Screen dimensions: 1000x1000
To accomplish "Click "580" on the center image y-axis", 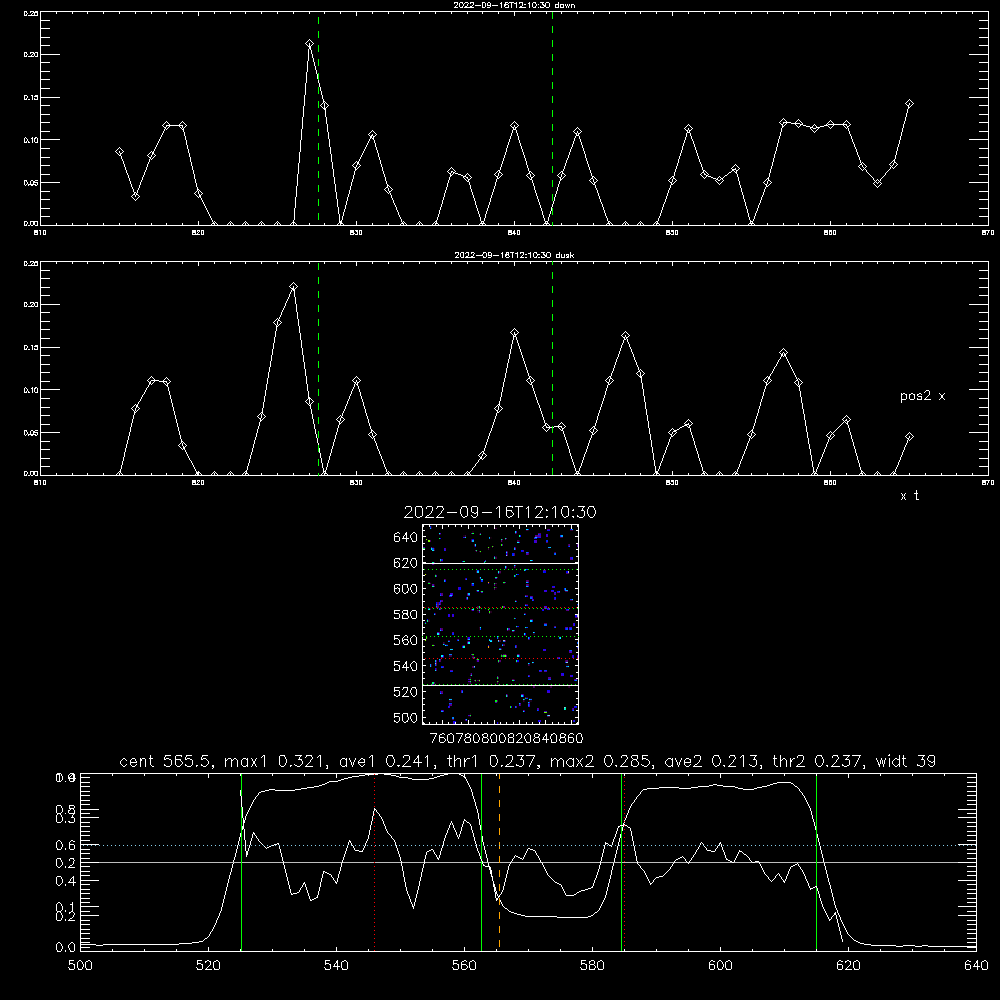I will click(x=406, y=615).
